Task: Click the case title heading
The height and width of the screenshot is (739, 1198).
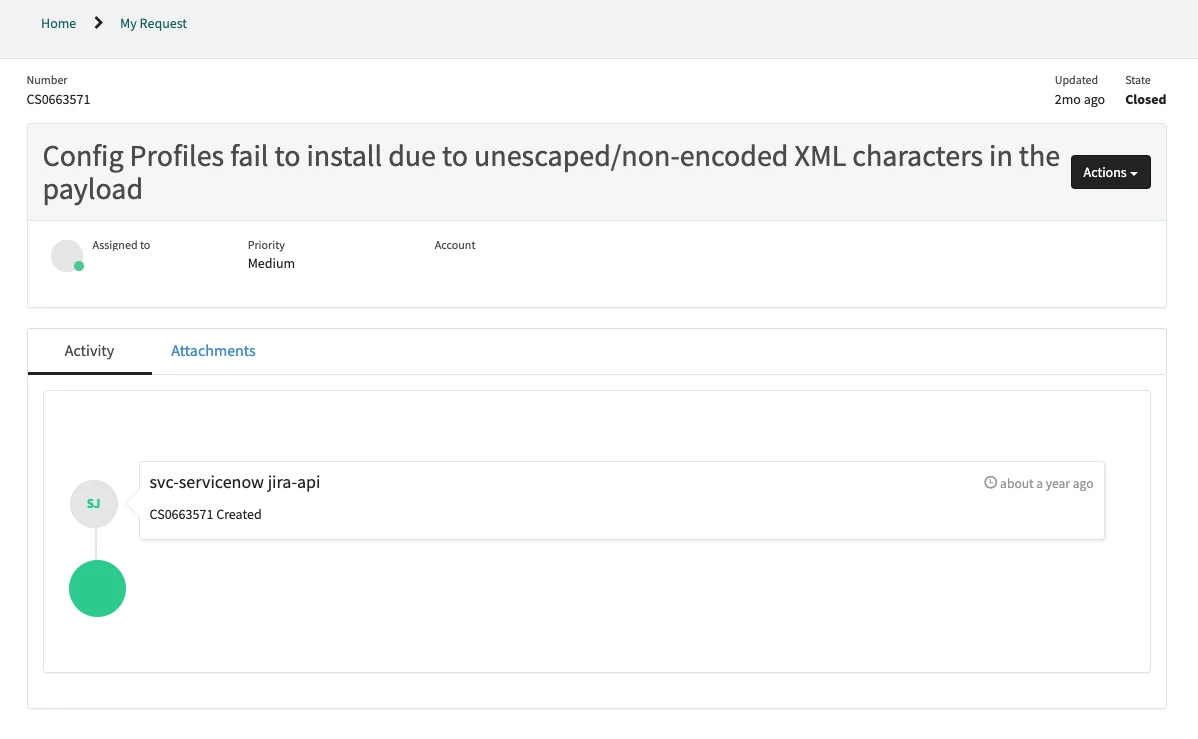Action: pos(551,172)
